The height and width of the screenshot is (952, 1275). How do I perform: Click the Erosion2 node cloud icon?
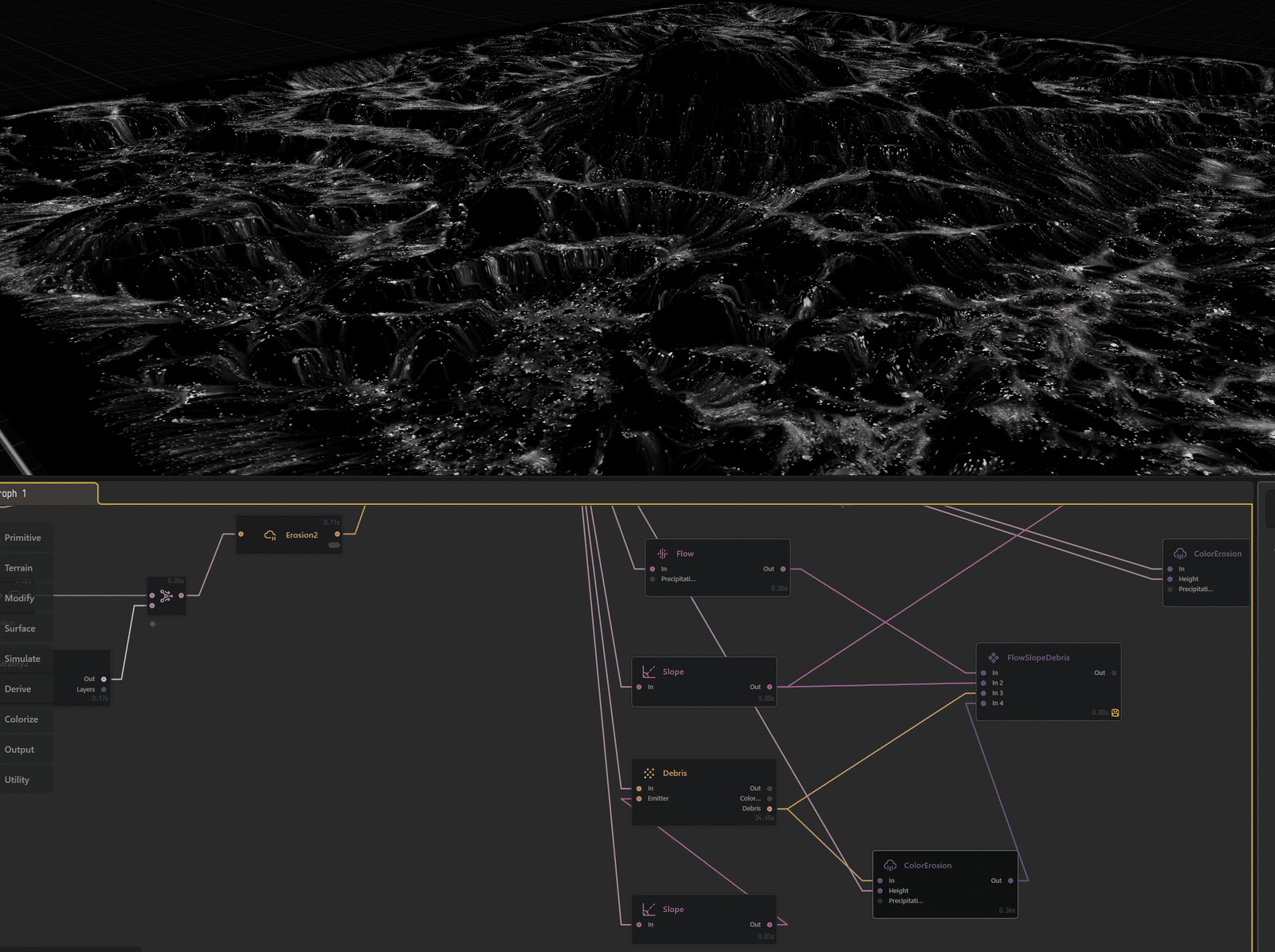pyautogui.click(x=270, y=535)
